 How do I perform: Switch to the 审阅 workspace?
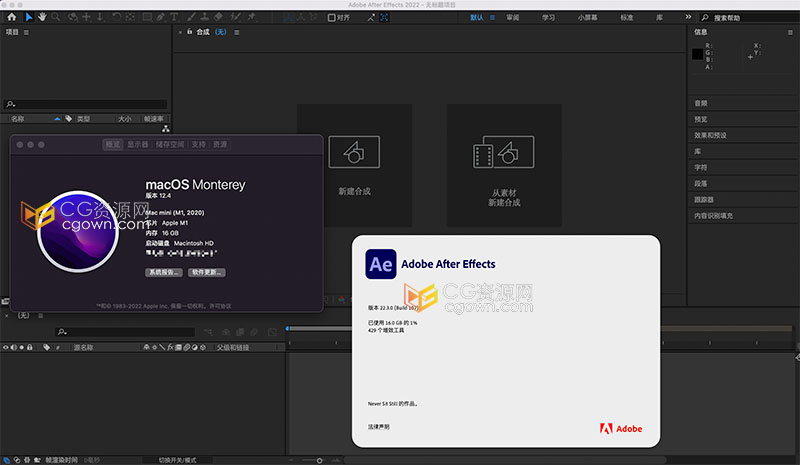(513, 17)
